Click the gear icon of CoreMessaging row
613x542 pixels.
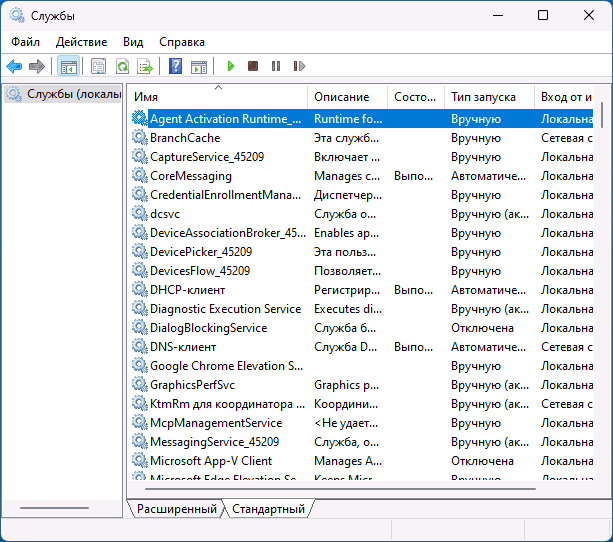pyautogui.click(x=140, y=175)
